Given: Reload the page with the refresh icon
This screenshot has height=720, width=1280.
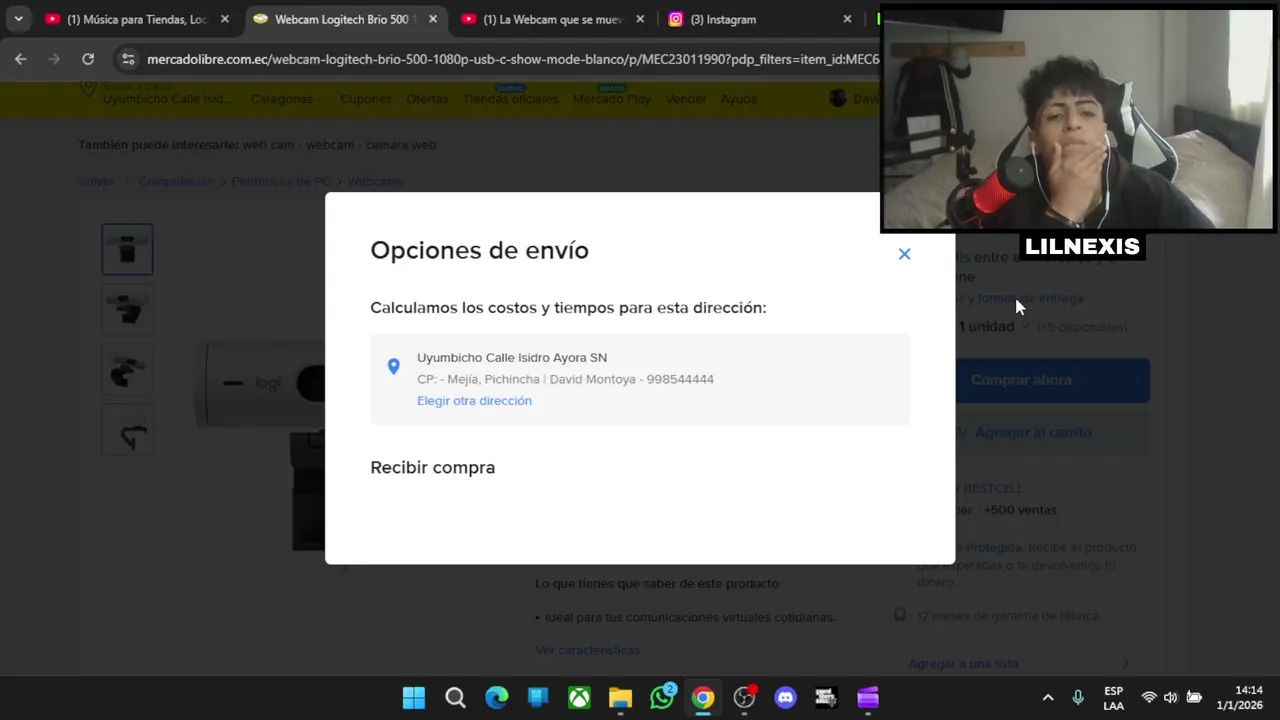Looking at the screenshot, I should 88,59.
